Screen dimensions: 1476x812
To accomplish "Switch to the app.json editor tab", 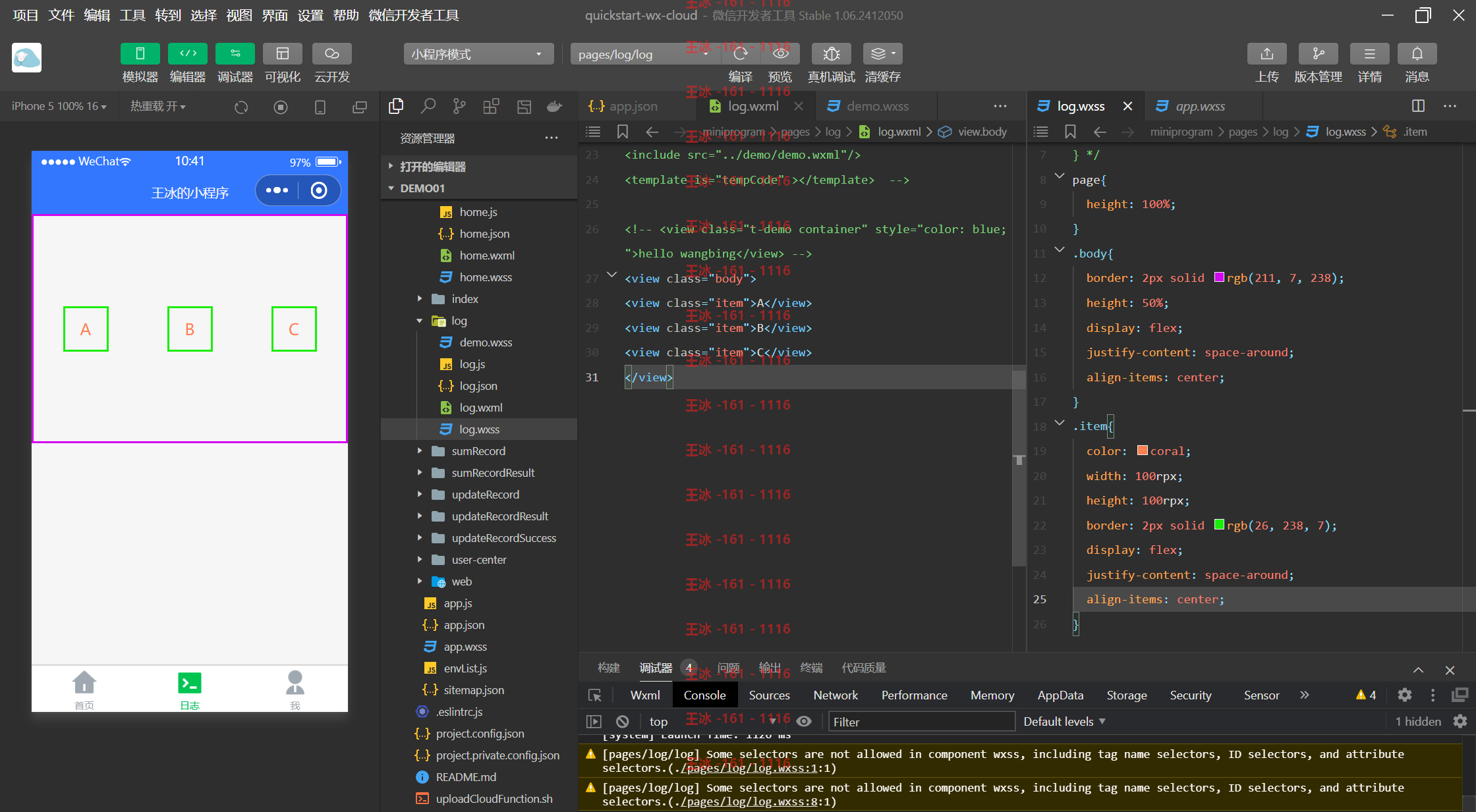I will pyautogui.click(x=623, y=106).
